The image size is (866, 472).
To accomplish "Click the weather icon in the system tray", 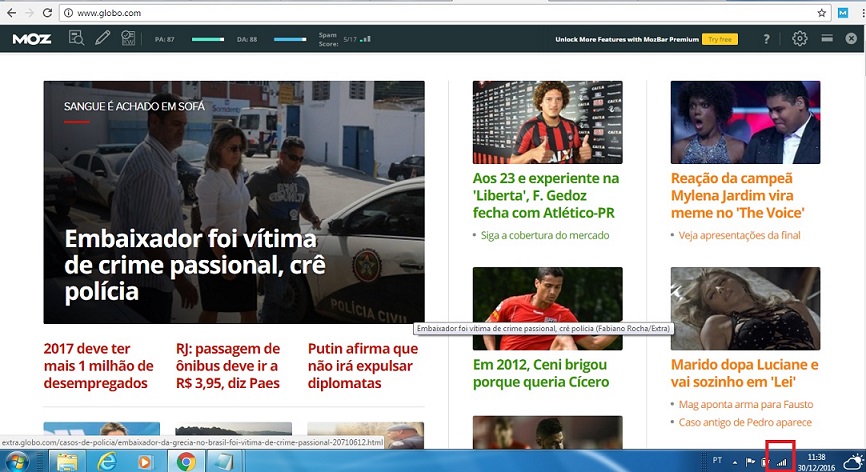I will (x=853, y=462).
